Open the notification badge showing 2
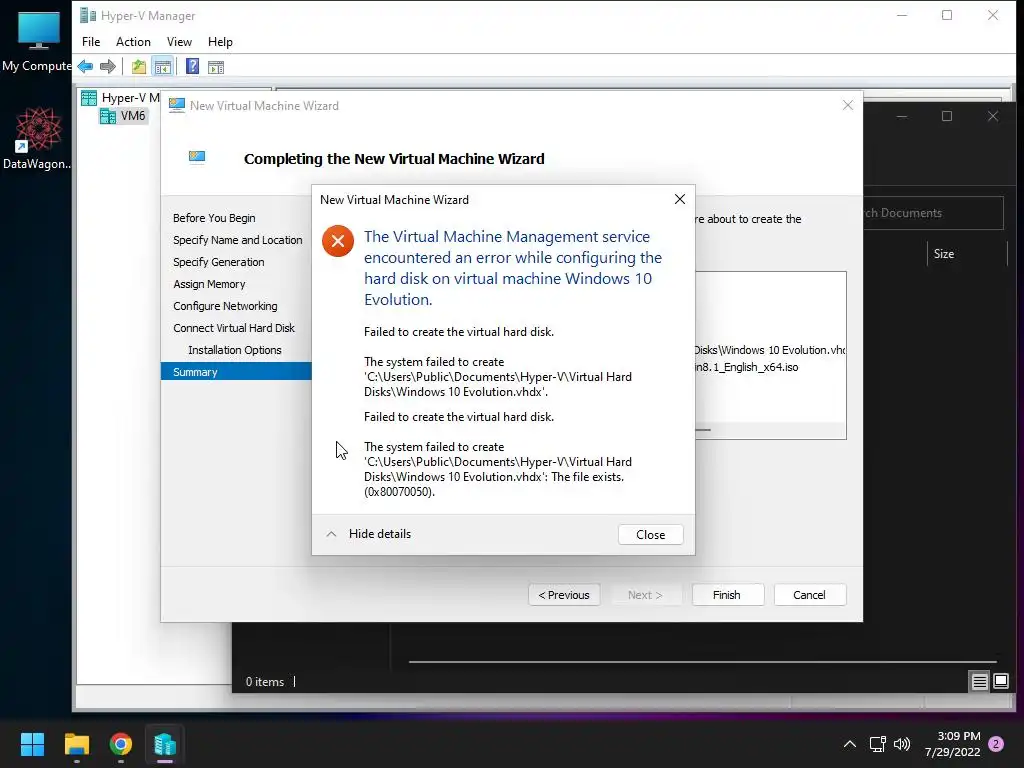This screenshot has height=768, width=1024. (x=996, y=744)
